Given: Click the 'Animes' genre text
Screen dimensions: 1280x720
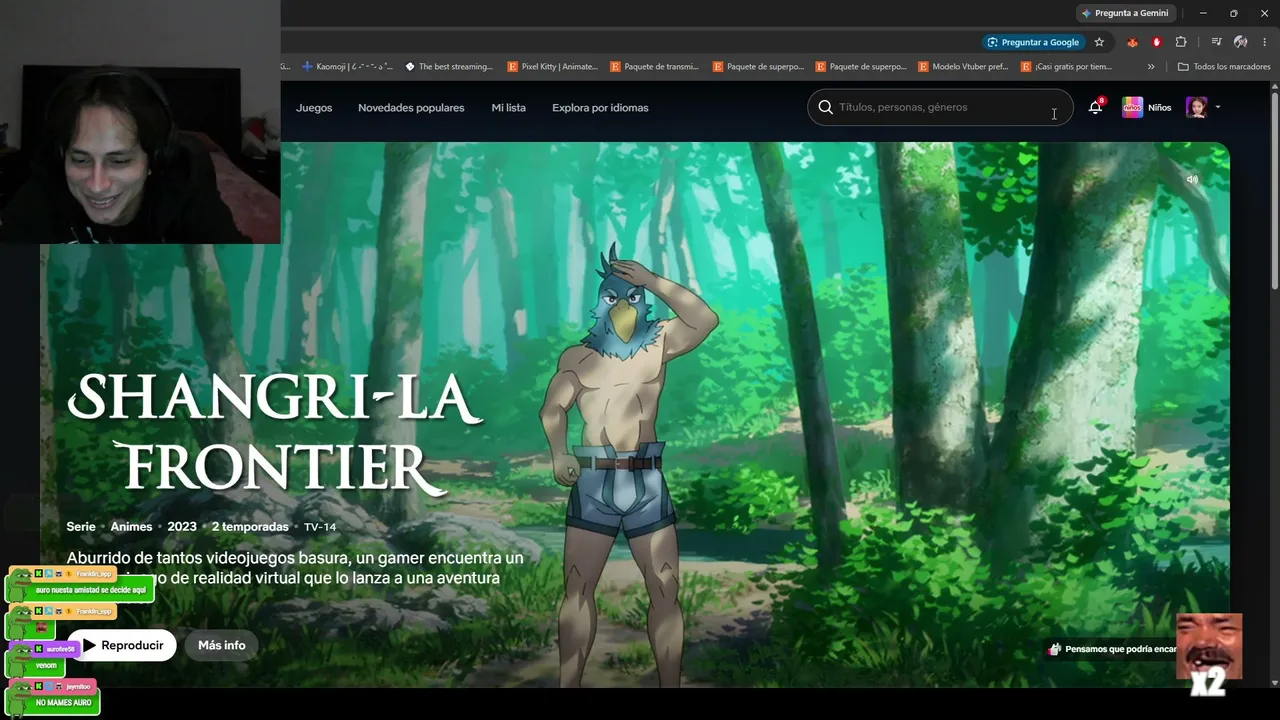Looking at the screenshot, I should 131,527.
